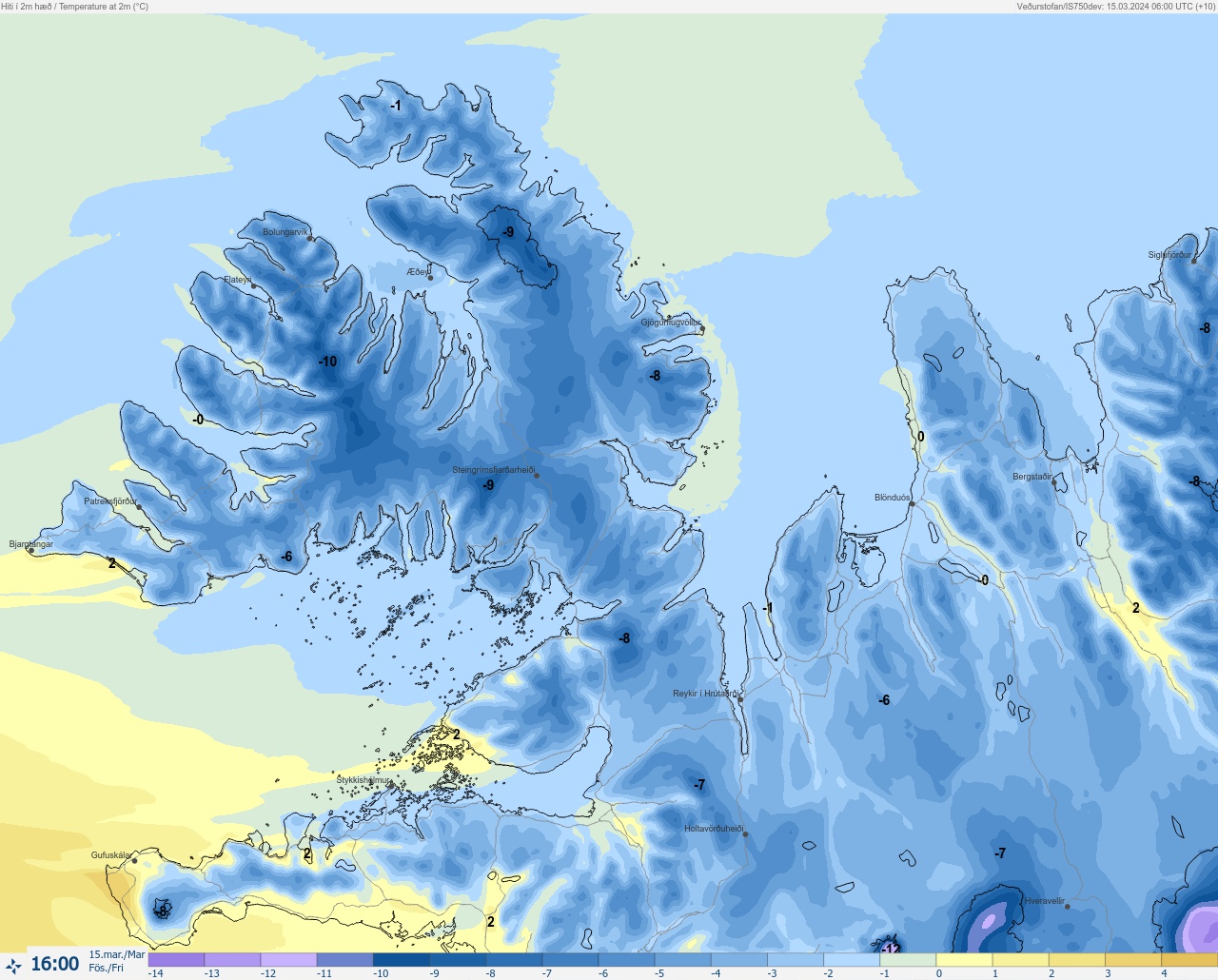Viewport: 1218px width, 980px height.
Task: Click the Hveravellir station label
Action: tap(1044, 901)
